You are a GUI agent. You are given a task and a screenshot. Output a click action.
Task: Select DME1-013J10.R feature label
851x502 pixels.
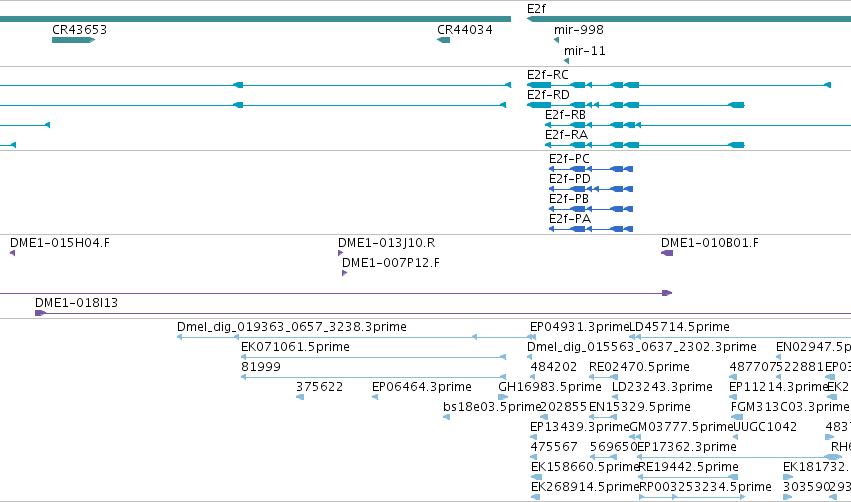pyautogui.click(x=386, y=243)
